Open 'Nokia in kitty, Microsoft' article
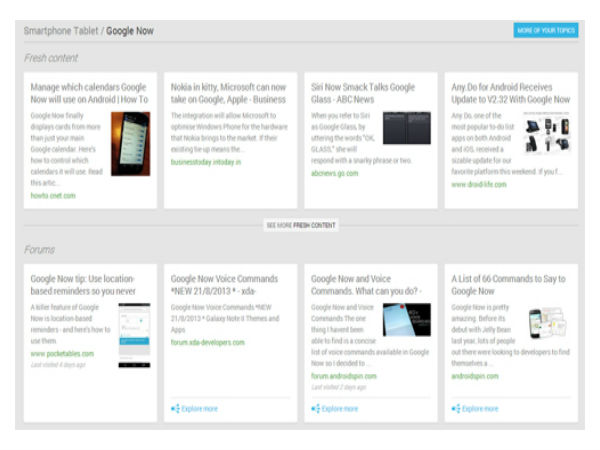600x450 pixels. pyautogui.click(x=228, y=93)
